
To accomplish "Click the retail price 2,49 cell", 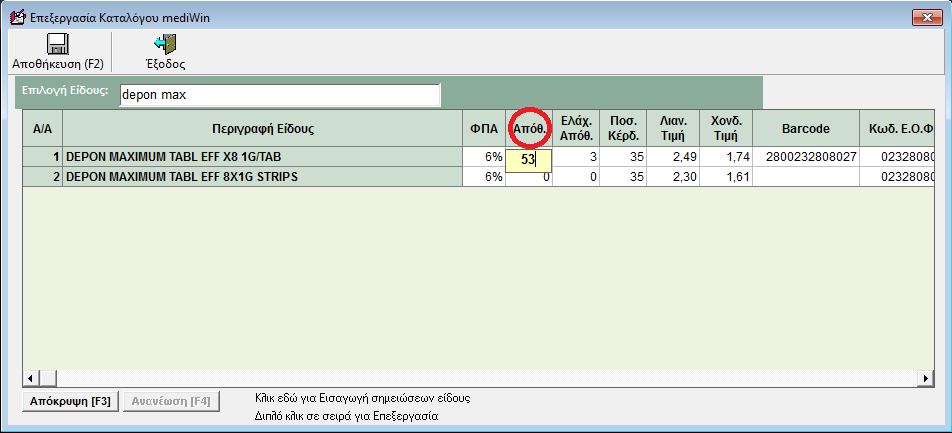I will coord(673,157).
